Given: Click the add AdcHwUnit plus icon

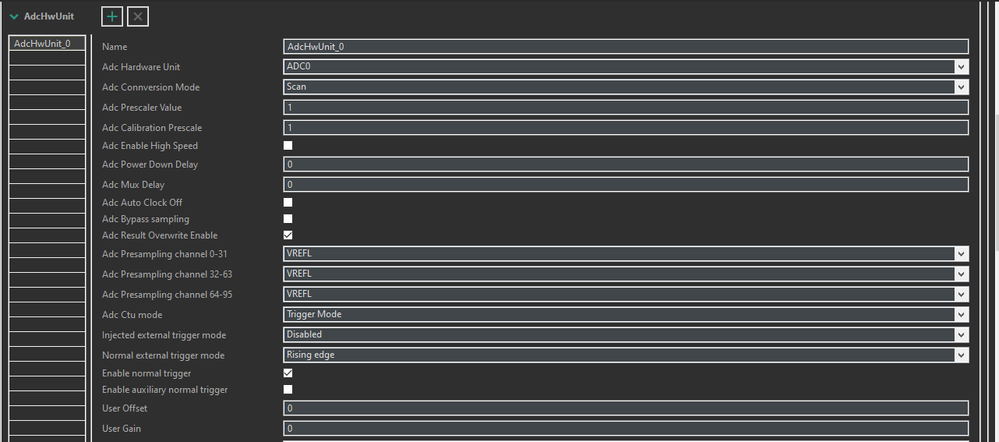Looking at the screenshot, I should [x=112, y=16].
